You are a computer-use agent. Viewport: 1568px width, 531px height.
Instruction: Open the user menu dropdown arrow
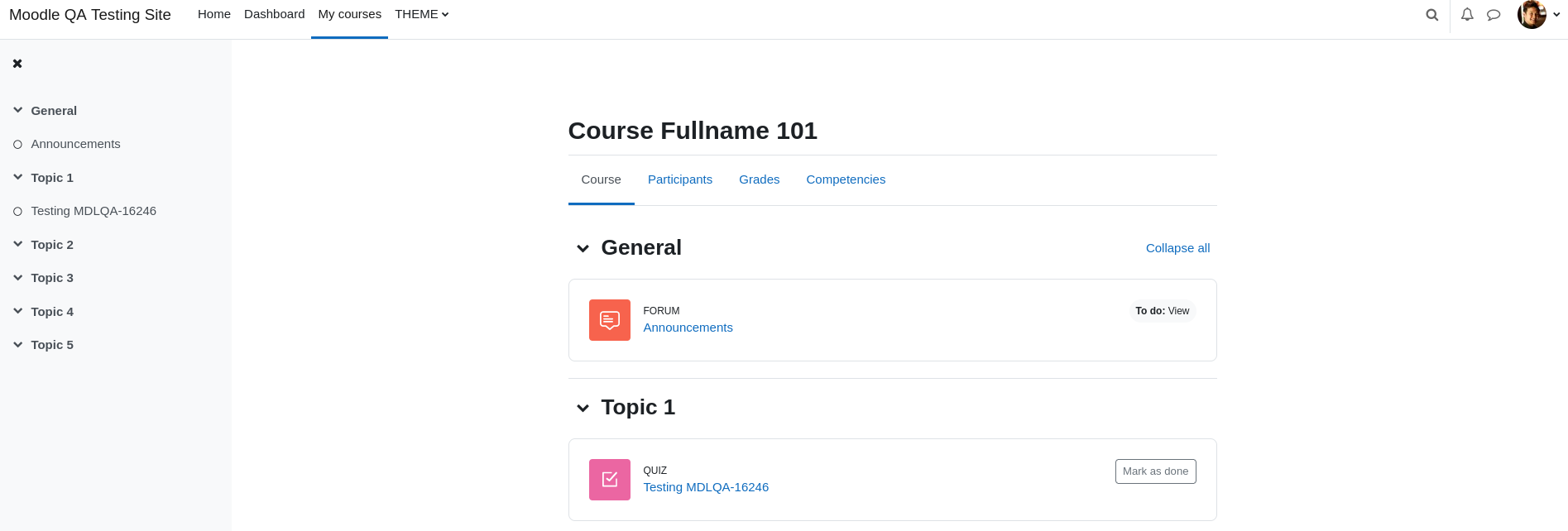coord(1556,14)
